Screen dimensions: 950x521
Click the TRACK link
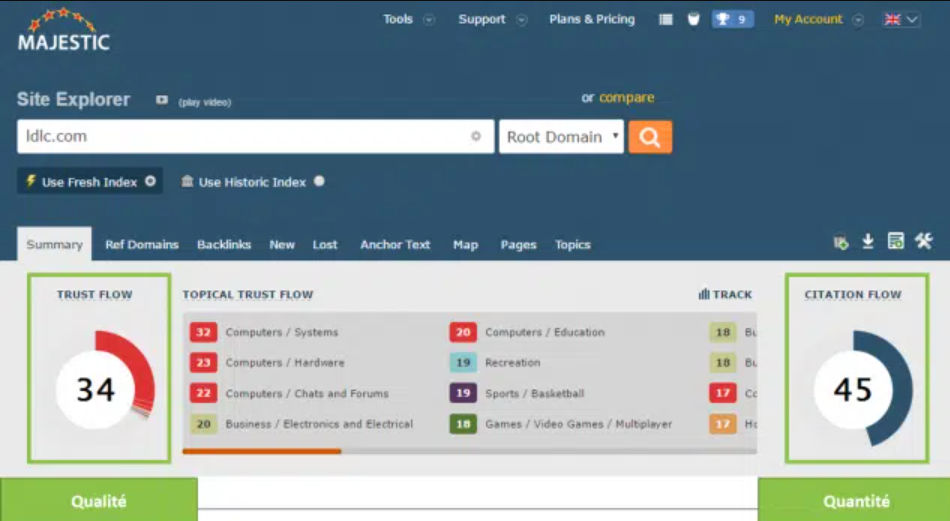click(x=732, y=294)
